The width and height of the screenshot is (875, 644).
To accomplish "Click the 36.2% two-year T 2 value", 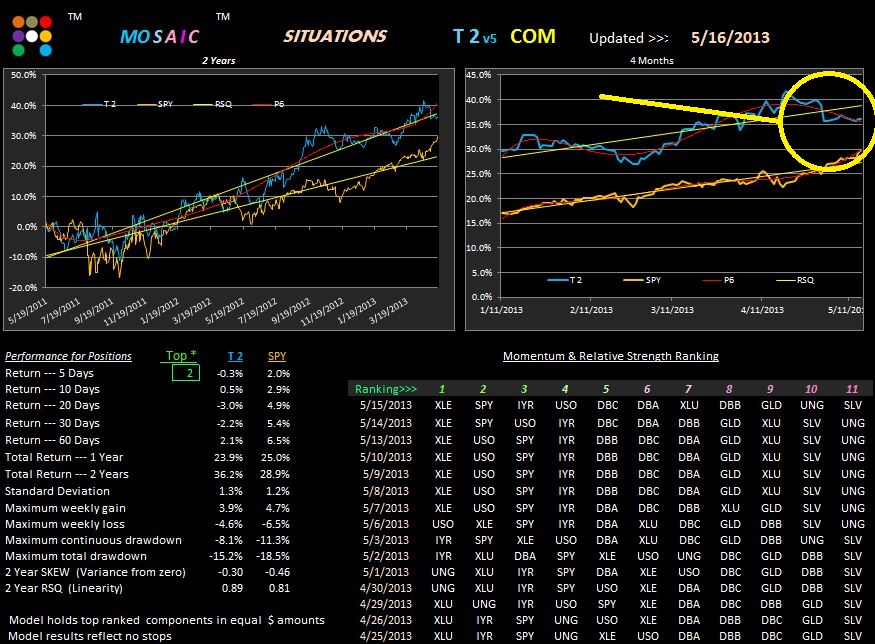I will pyautogui.click(x=228, y=474).
